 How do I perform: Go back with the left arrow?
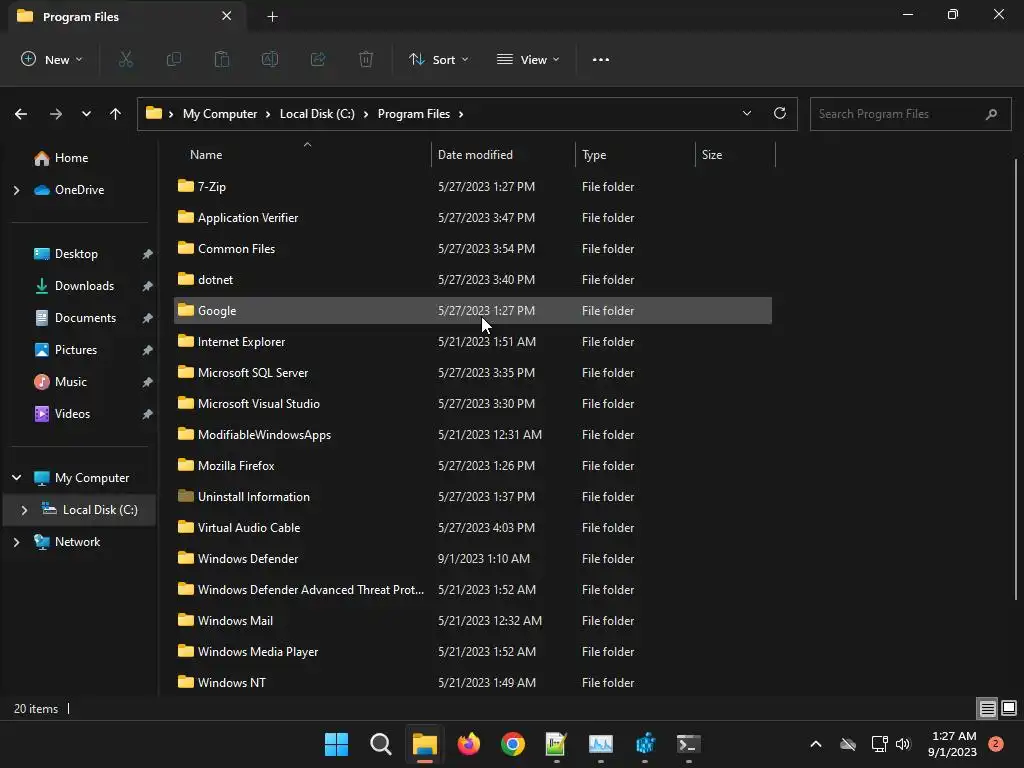coord(21,114)
